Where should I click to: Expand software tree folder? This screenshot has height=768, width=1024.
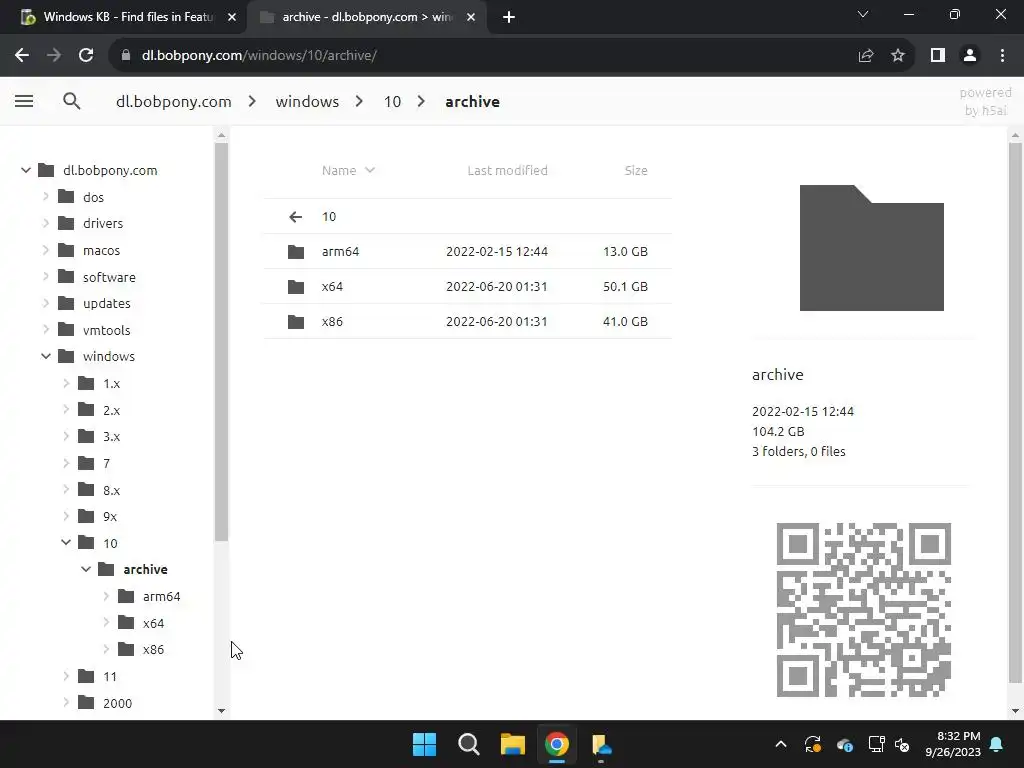46,277
